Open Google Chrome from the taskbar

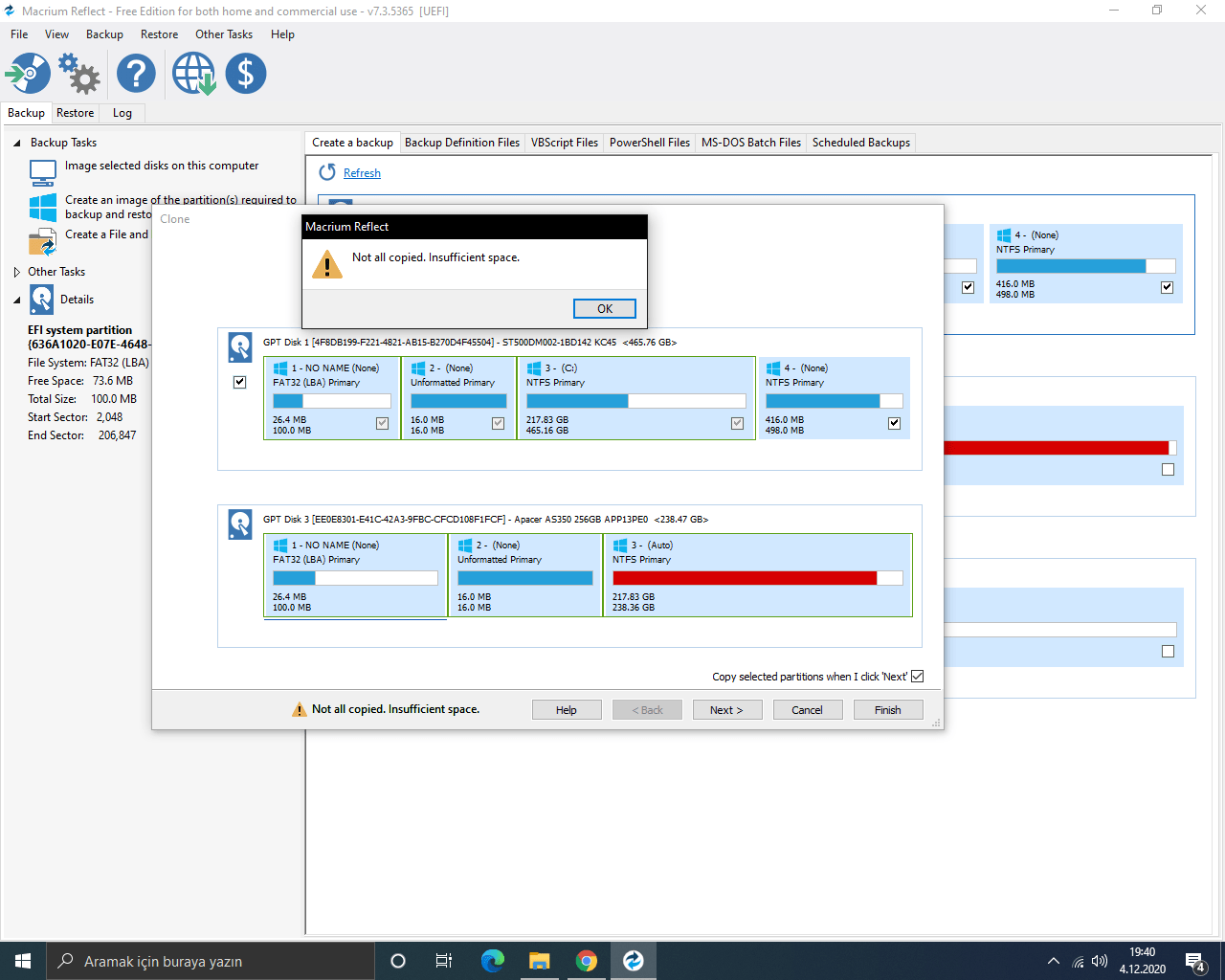587,961
